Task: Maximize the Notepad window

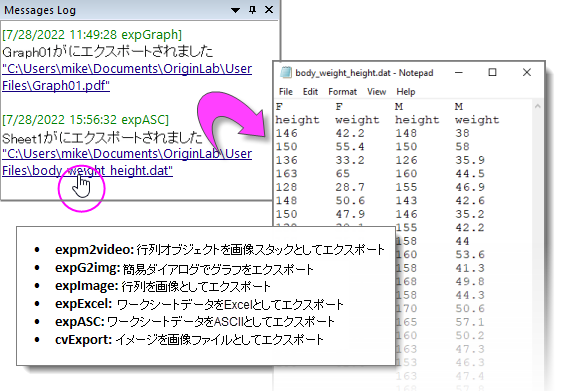Action: pos(492,72)
